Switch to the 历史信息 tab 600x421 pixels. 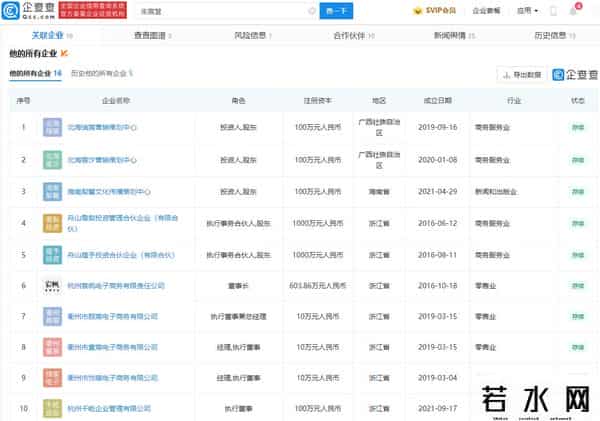(x=554, y=36)
